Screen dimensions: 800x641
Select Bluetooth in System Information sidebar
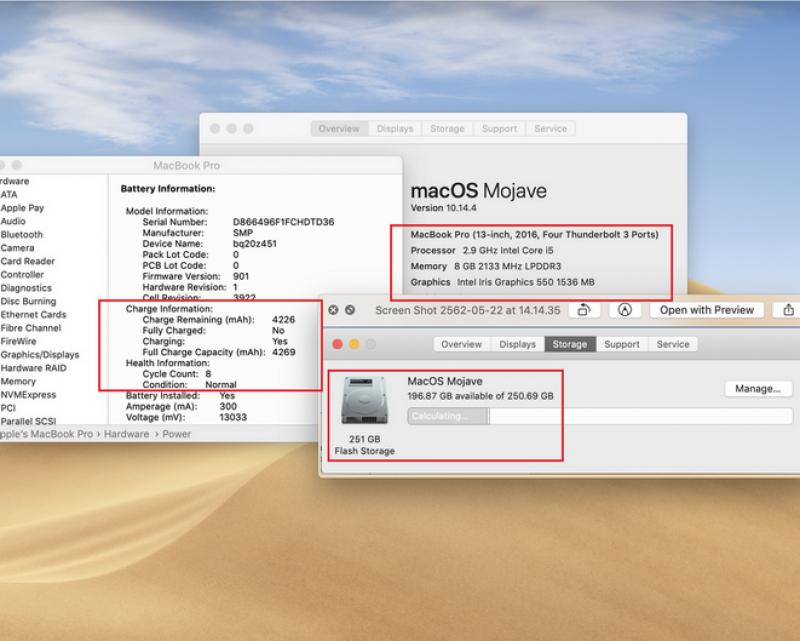[21, 235]
